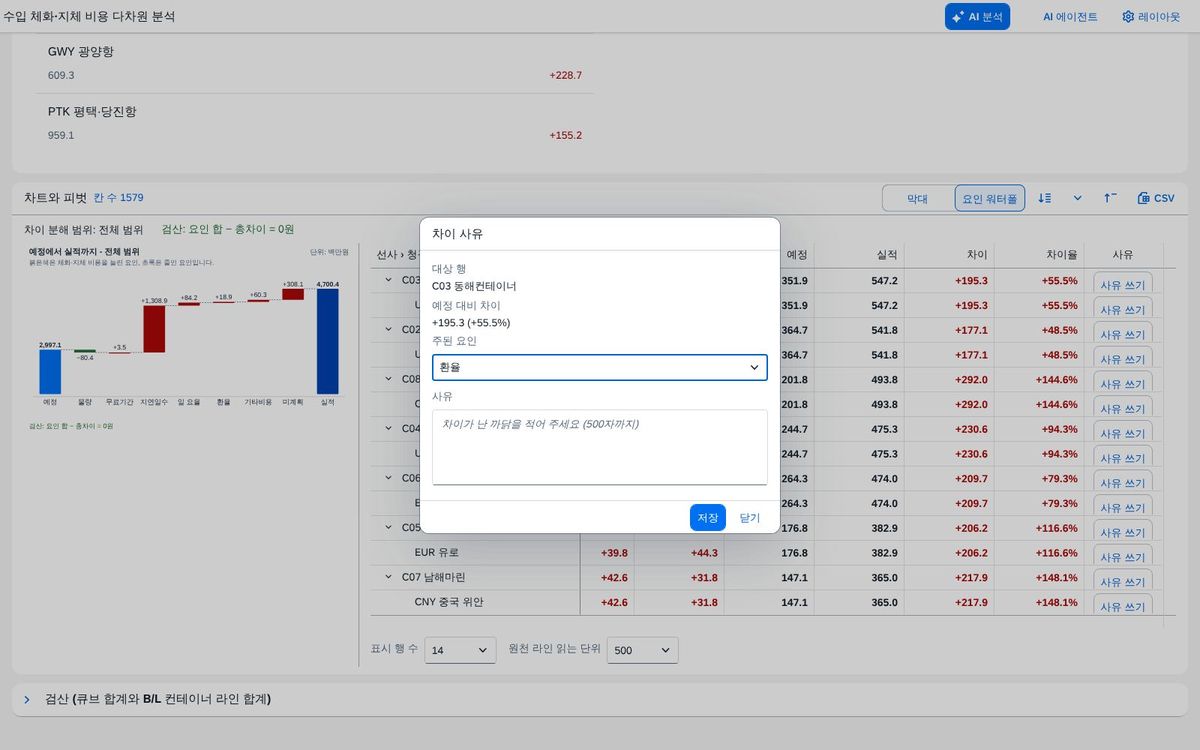Click the AI 분석 sparkle button
The height and width of the screenshot is (750, 1200).
(977, 17)
